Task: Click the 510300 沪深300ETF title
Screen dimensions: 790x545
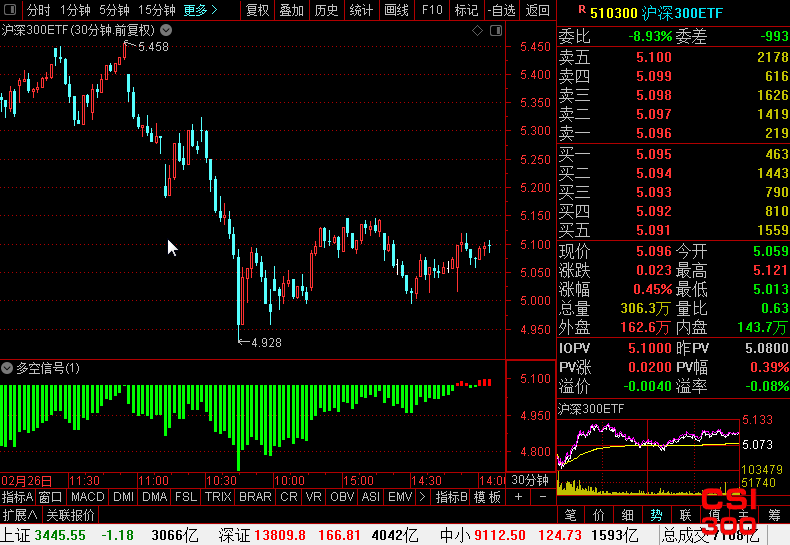Action: [x=656, y=13]
